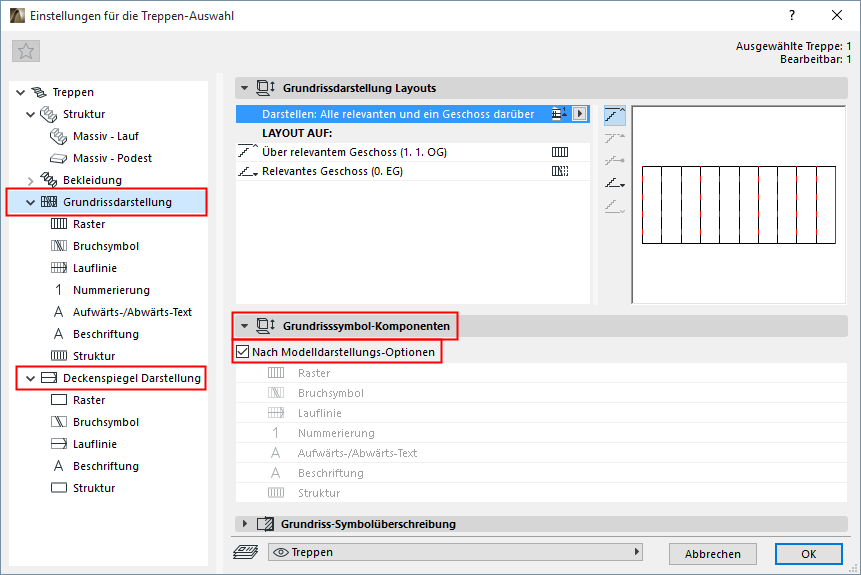This screenshot has width=861, height=575.
Task: Select Massiv - Podest in the tree
Action: (112, 158)
